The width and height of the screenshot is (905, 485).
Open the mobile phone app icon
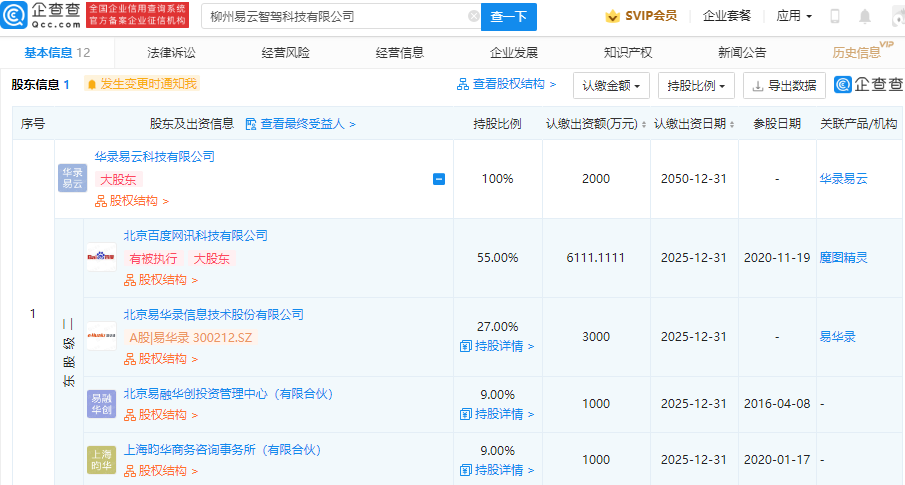pos(835,16)
